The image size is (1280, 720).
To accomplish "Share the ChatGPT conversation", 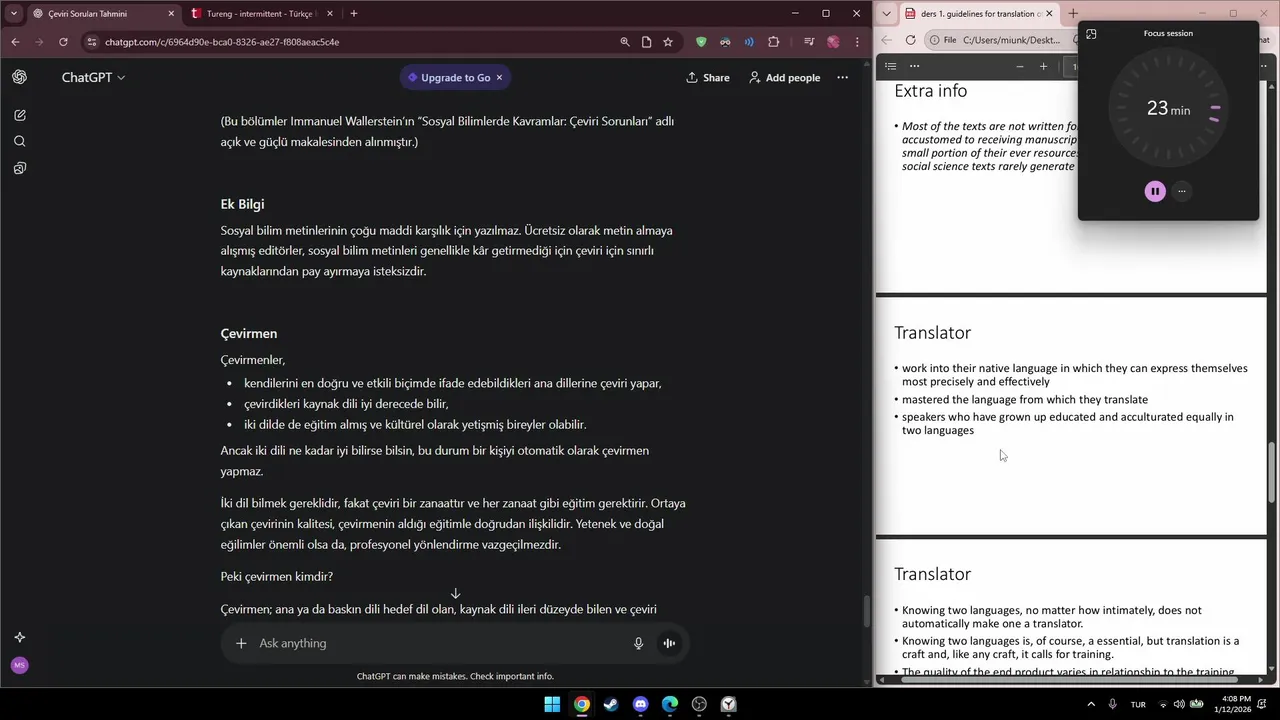I will tap(707, 77).
